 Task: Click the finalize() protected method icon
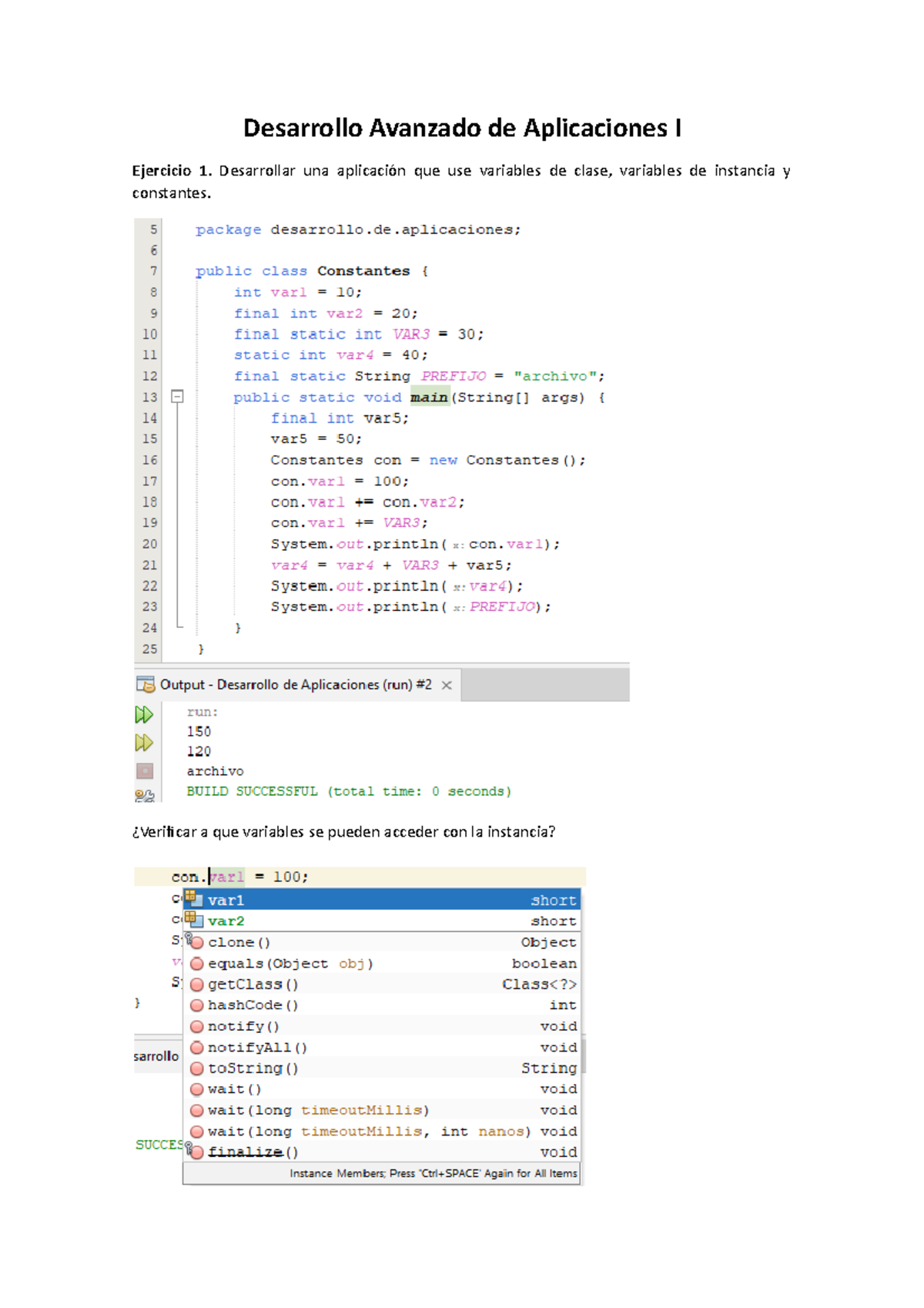[x=195, y=1151]
